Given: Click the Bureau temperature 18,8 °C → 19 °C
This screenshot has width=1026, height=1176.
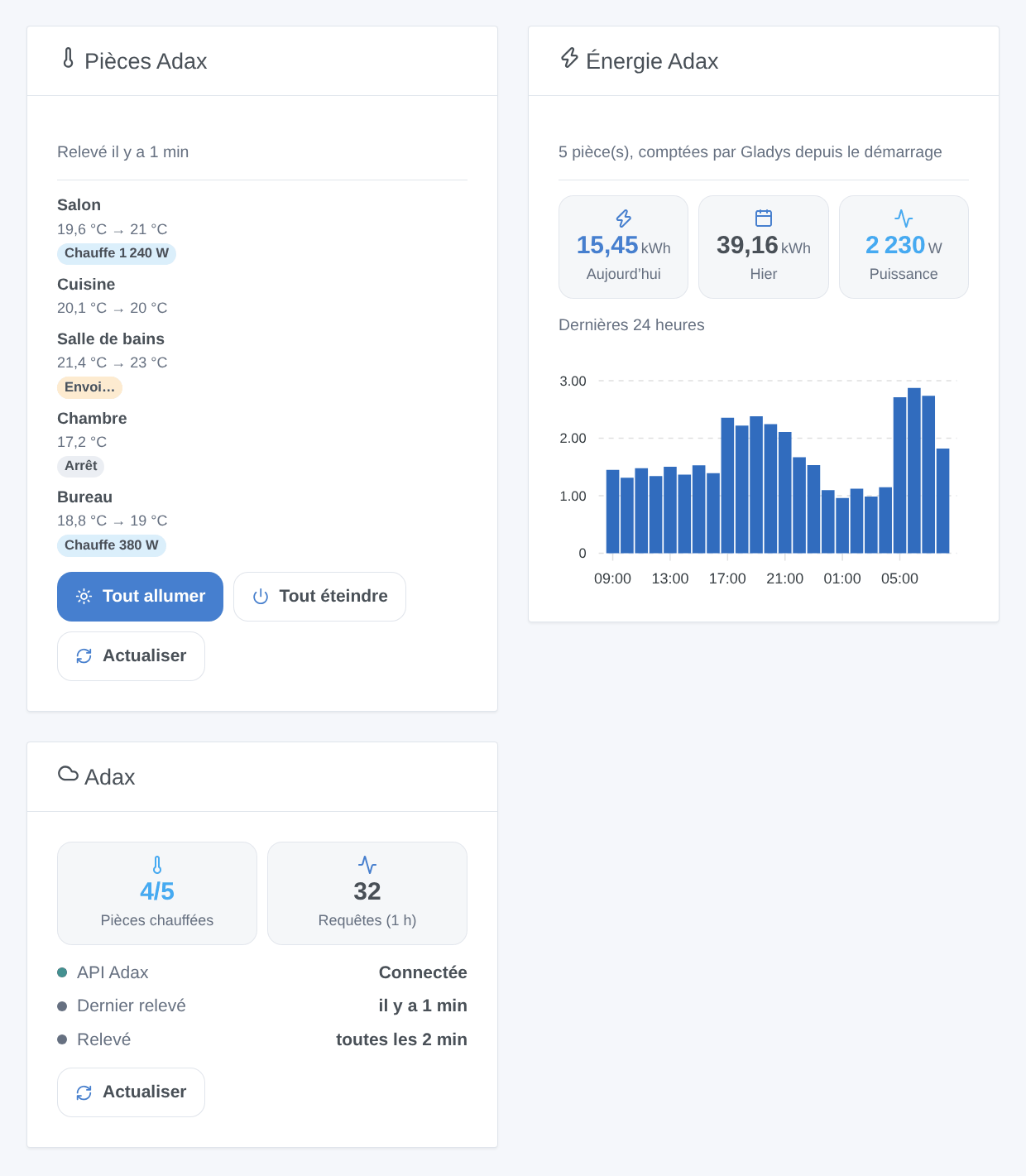Looking at the screenshot, I should 112,521.
